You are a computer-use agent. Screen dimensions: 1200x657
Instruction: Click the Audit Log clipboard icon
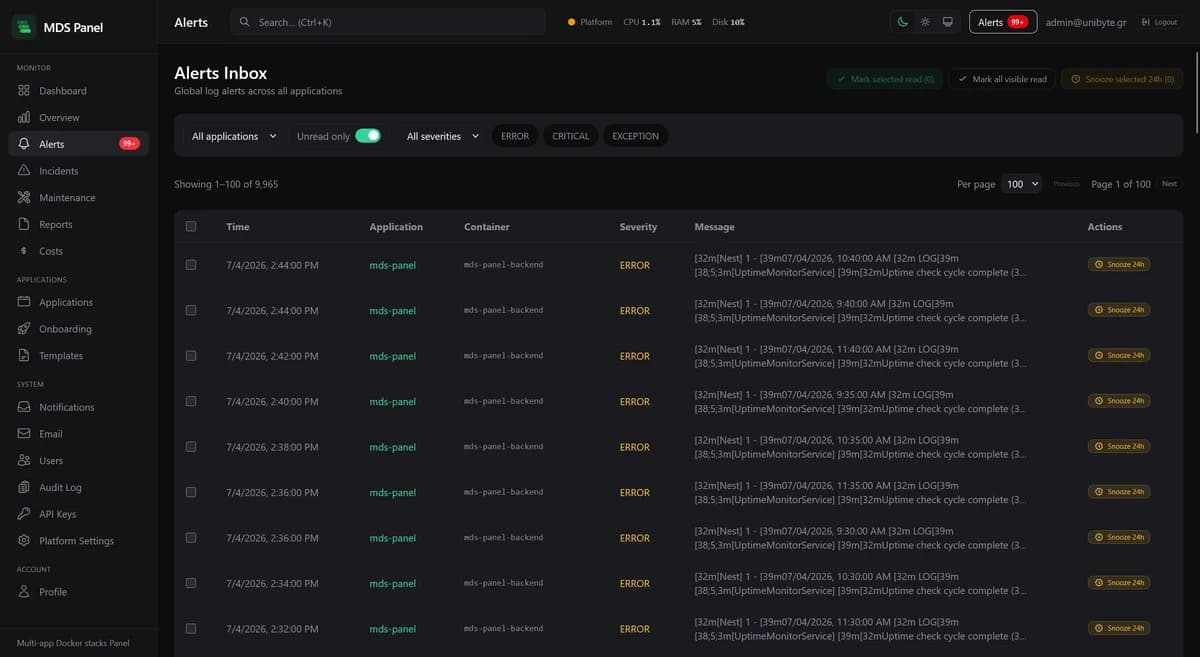point(24,487)
